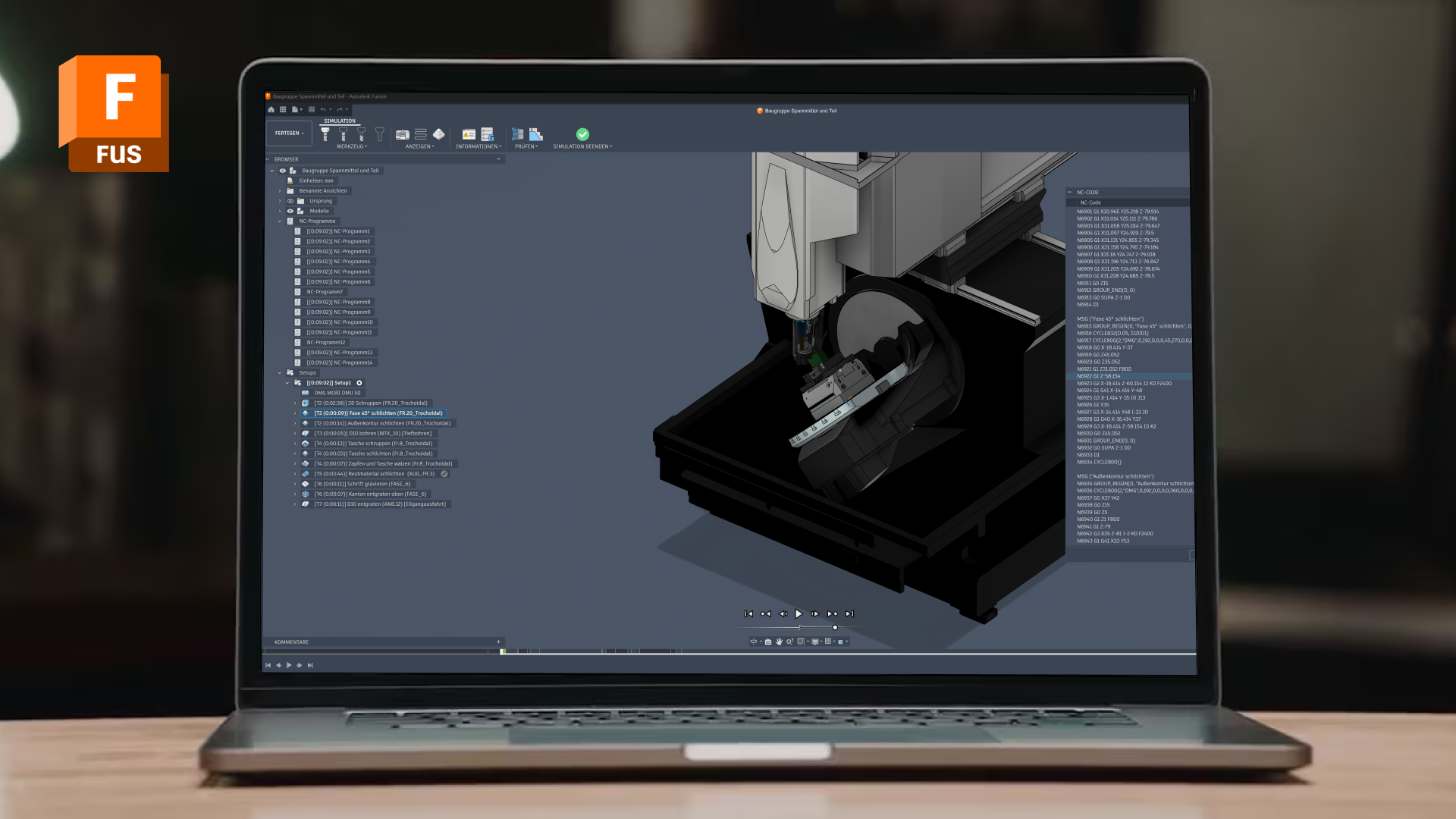Expand the Ursprung node
Image resolution: width=1456 pixels, height=819 pixels.
(x=280, y=201)
